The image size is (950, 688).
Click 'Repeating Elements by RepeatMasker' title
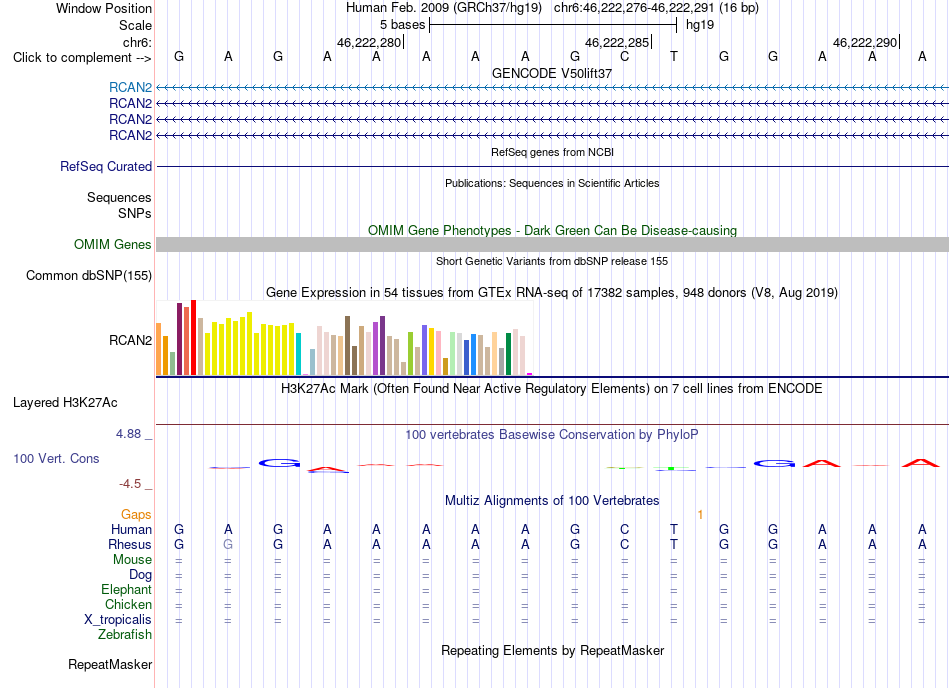(x=552, y=650)
